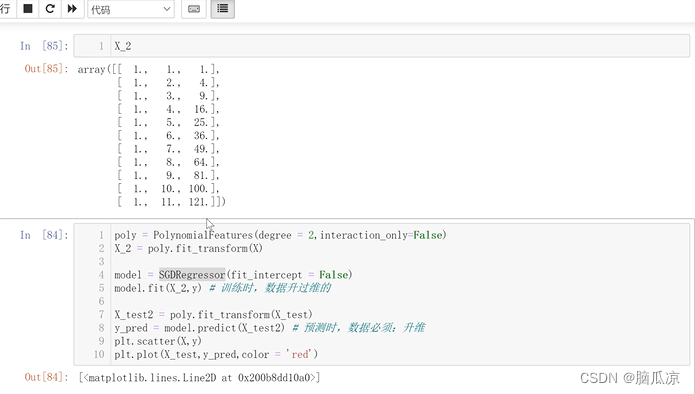Click the comment 训练时，数据升过维的

pyautogui.click(x=270, y=288)
